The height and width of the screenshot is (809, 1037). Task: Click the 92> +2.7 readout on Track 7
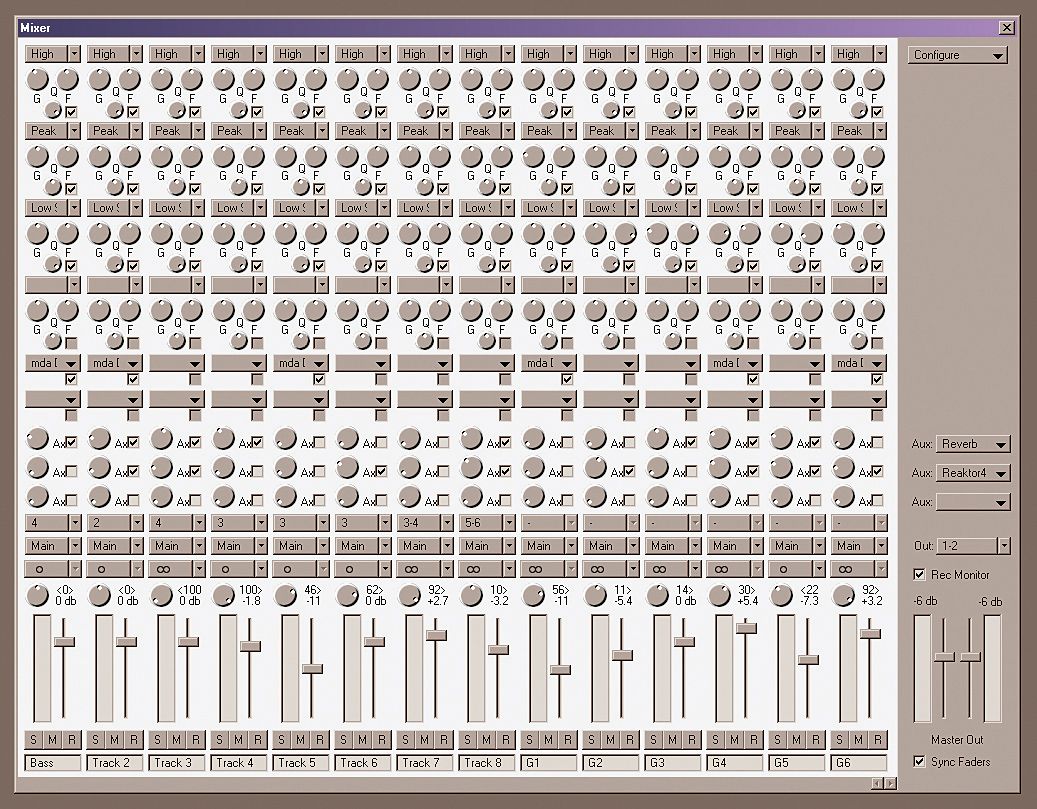[438, 595]
